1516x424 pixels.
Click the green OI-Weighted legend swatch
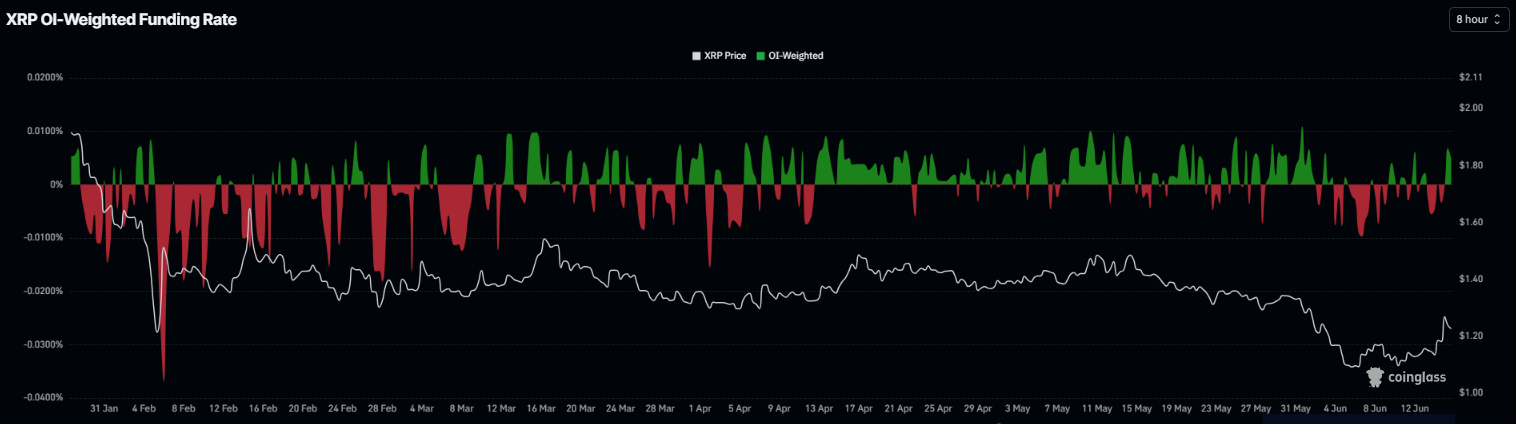760,56
